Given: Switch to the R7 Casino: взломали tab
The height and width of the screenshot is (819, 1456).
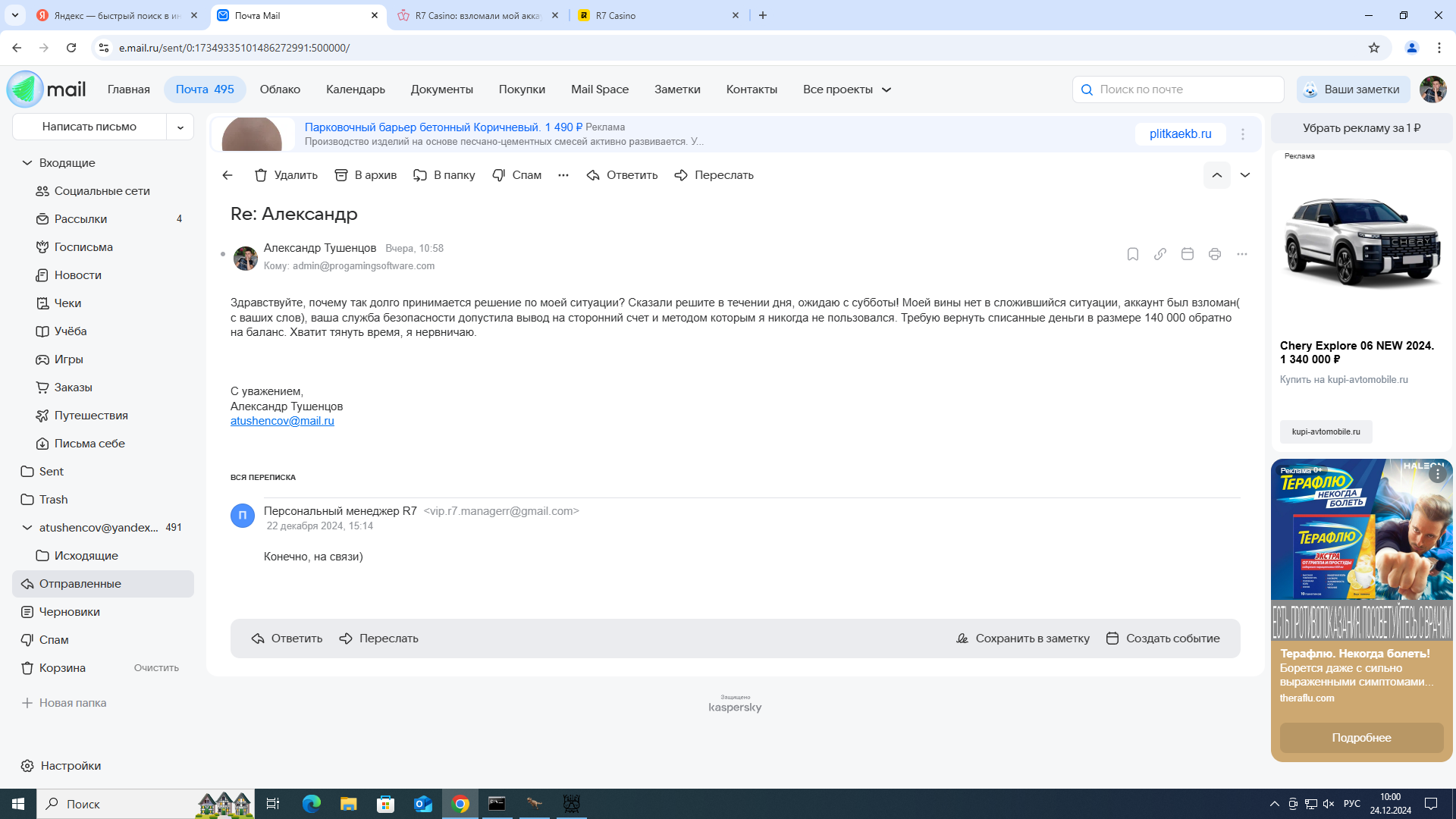Looking at the screenshot, I should [479, 15].
